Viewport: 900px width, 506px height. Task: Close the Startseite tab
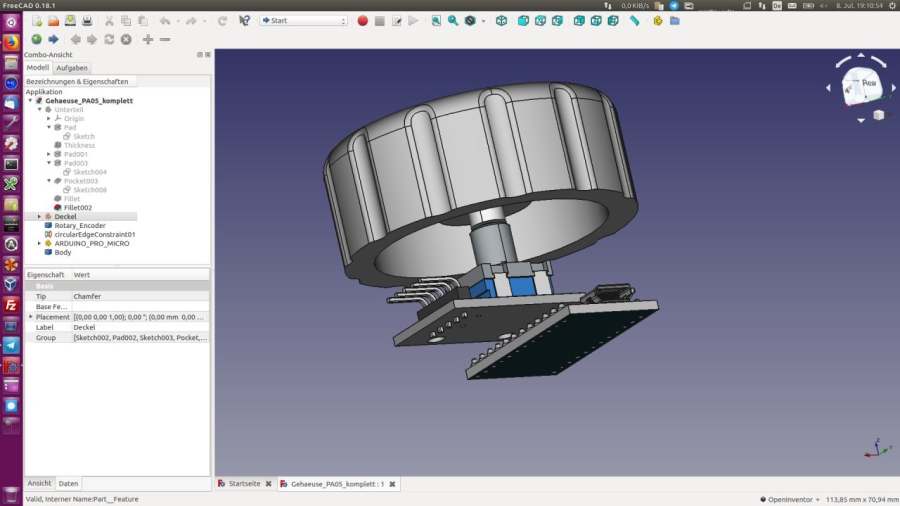[x=268, y=484]
